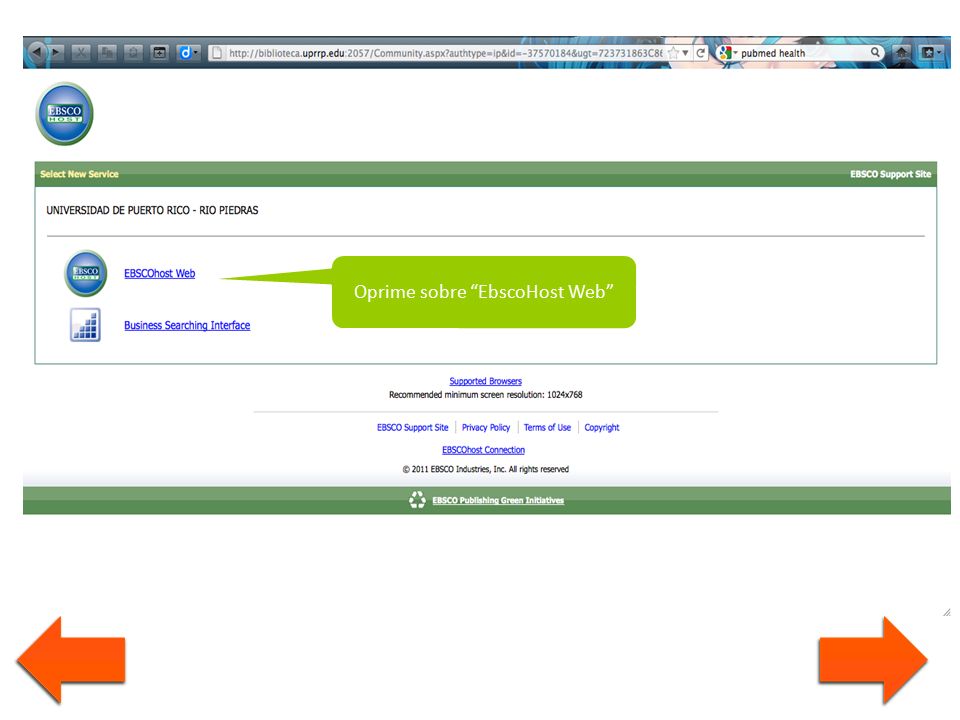Open the Copyright link
The width and height of the screenshot is (960, 720).
click(602, 427)
